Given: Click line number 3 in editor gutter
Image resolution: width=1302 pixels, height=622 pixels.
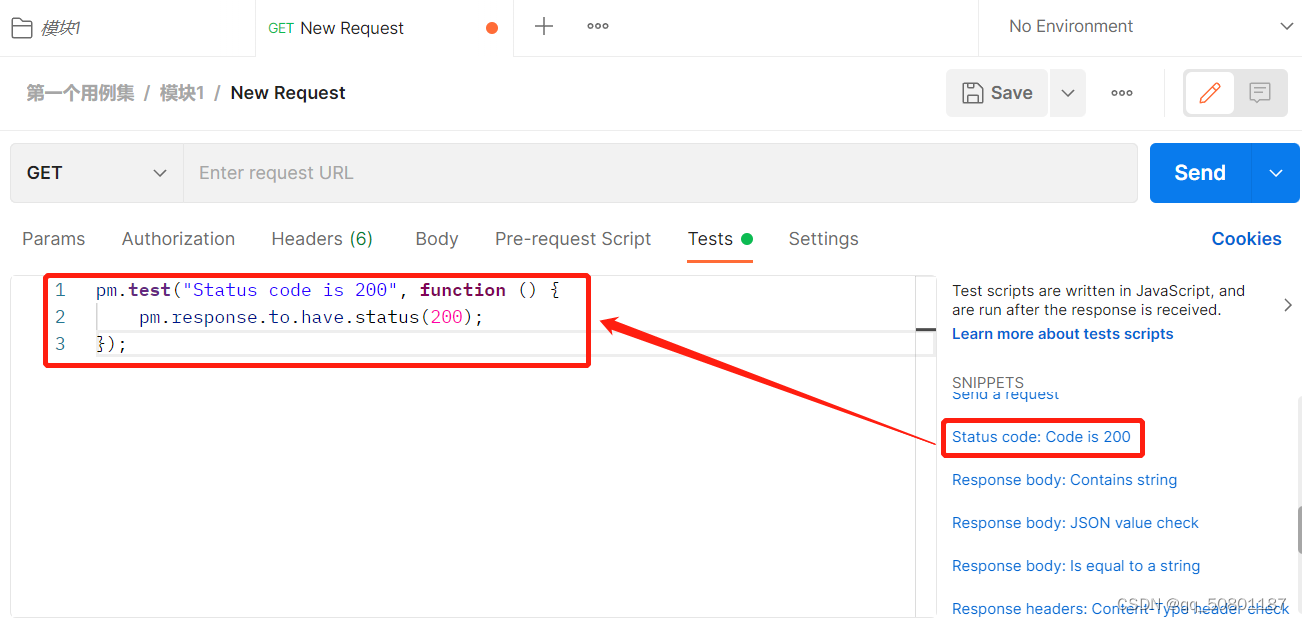Looking at the screenshot, I should (x=60, y=344).
